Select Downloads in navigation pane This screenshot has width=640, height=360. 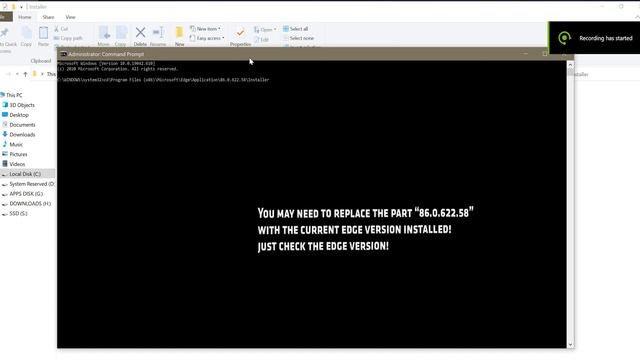[x=19, y=135]
